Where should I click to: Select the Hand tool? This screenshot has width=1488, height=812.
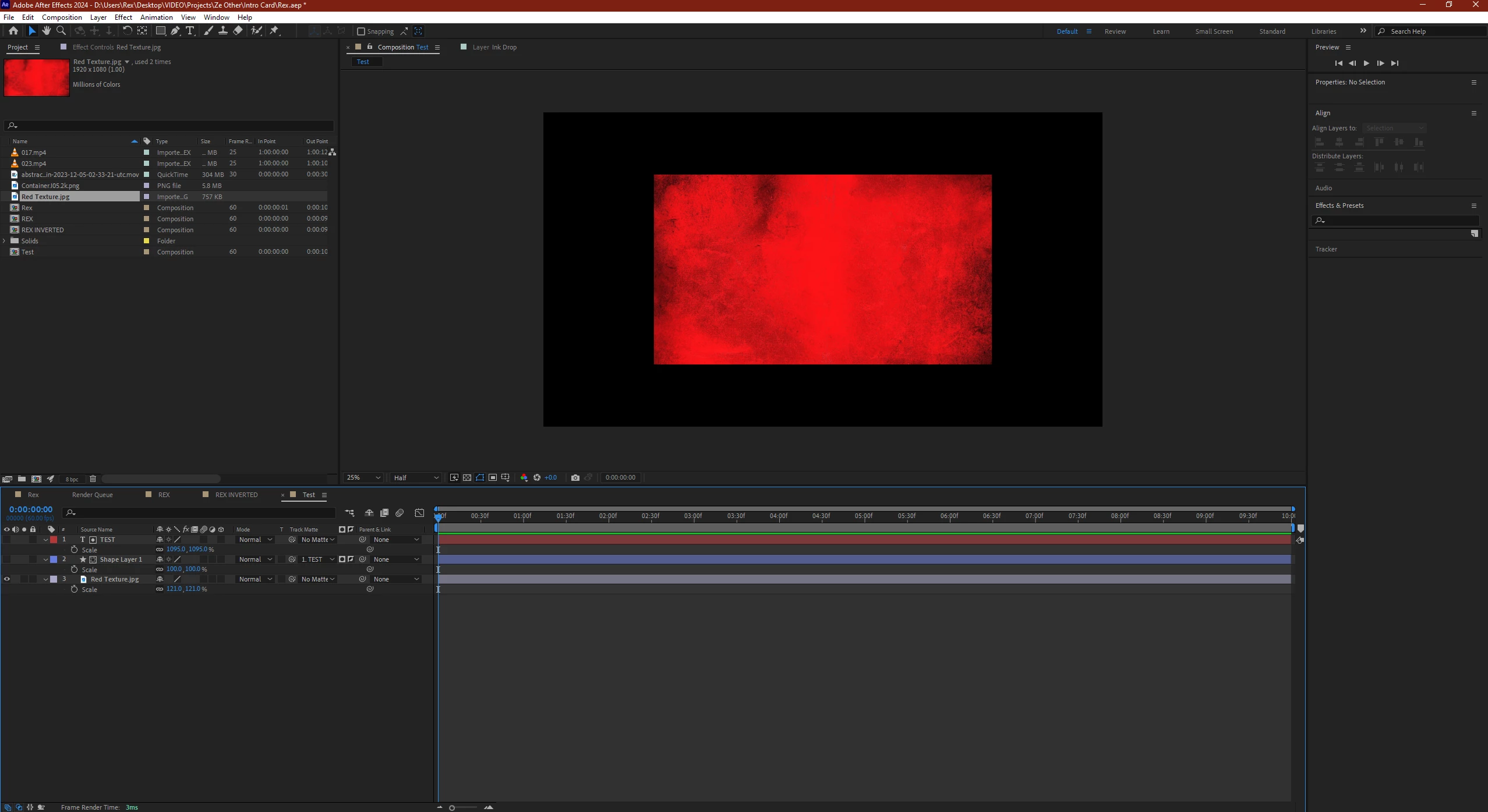[x=46, y=31]
